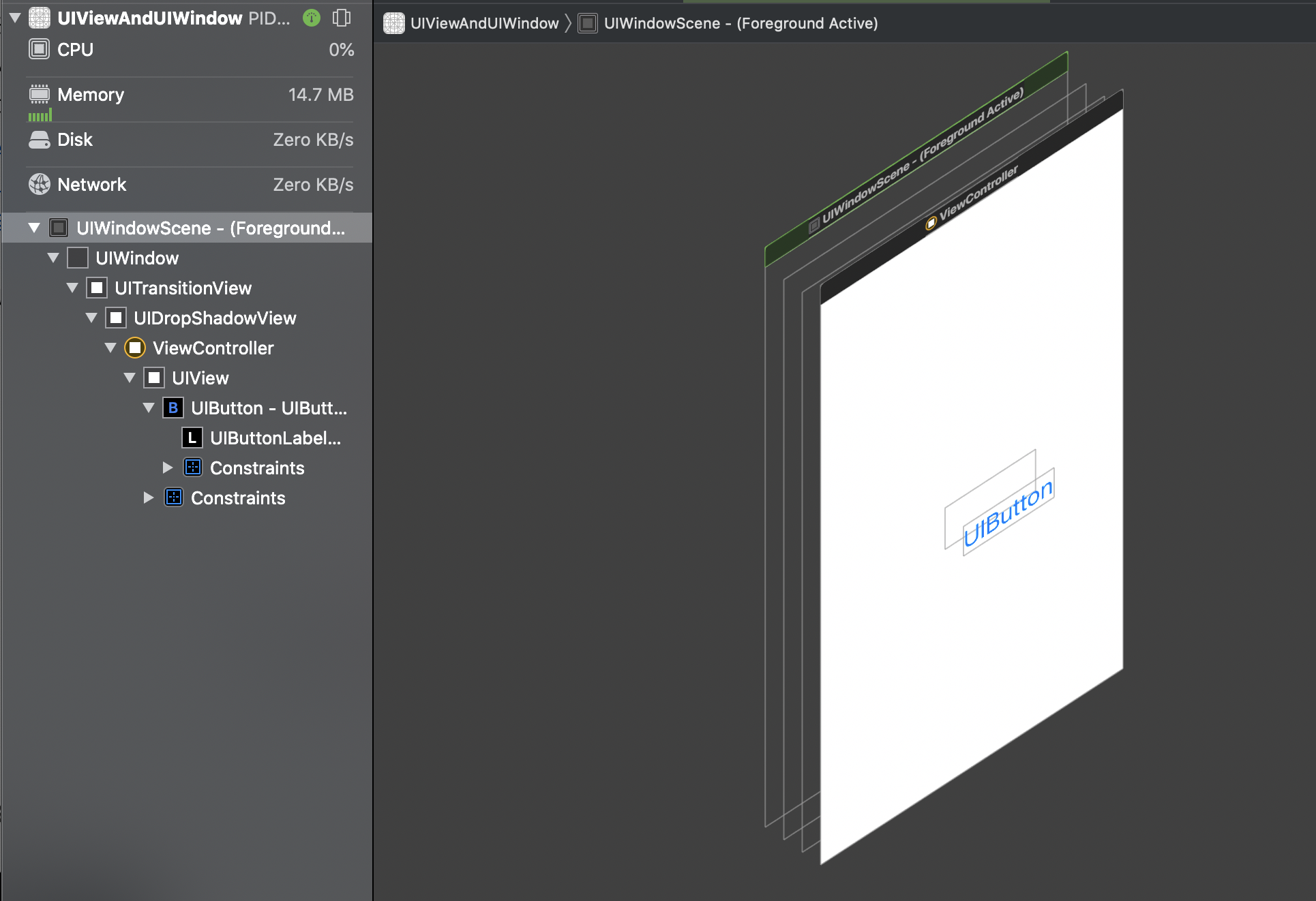Collapse the UIViewAndUIWindow process disclosure triangle
Image resolution: width=1316 pixels, height=901 pixels.
15,18
